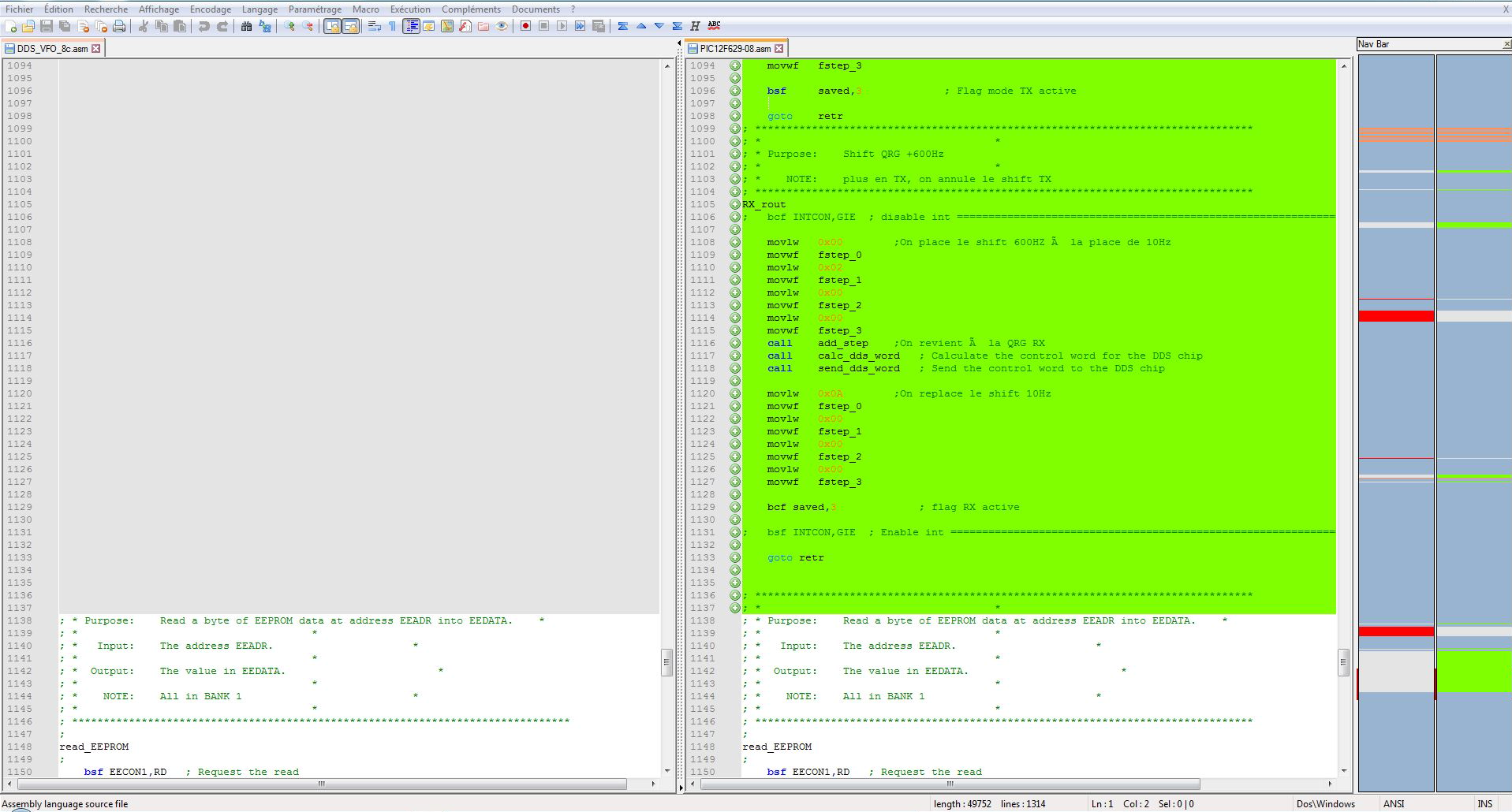Screen dimensions: 1512x812
Task: Click the right pane vertical scrollbar thumb
Action: tap(1343, 662)
